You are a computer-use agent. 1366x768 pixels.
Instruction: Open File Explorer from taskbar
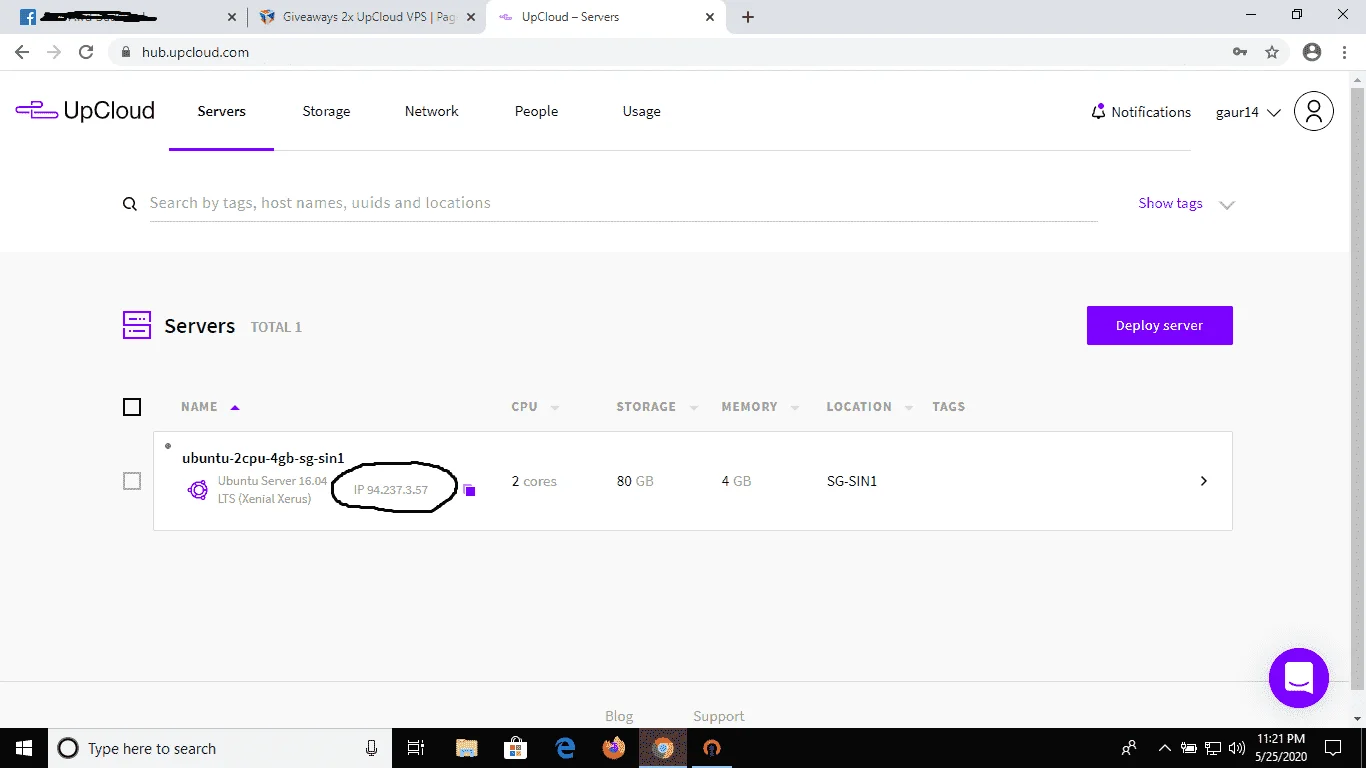tap(466, 748)
